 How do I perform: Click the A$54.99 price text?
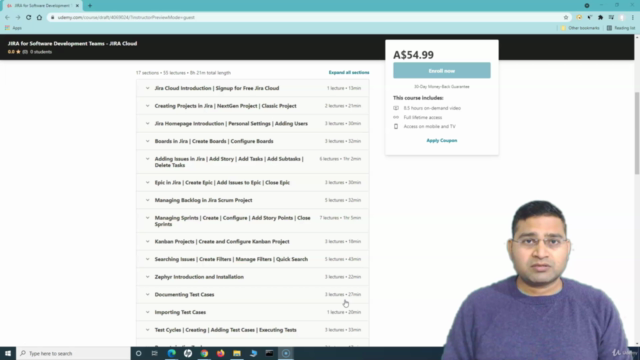pyautogui.click(x=413, y=55)
